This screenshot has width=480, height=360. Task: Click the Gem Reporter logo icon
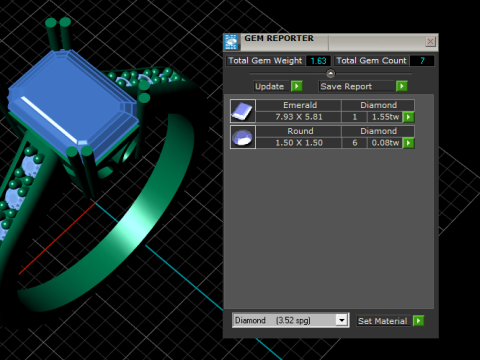[231, 42]
